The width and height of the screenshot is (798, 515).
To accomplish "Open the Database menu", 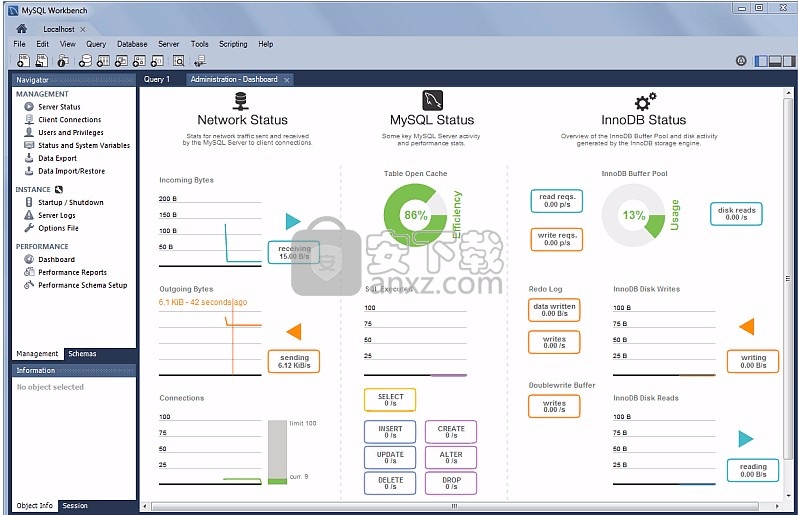I will tap(132, 44).
